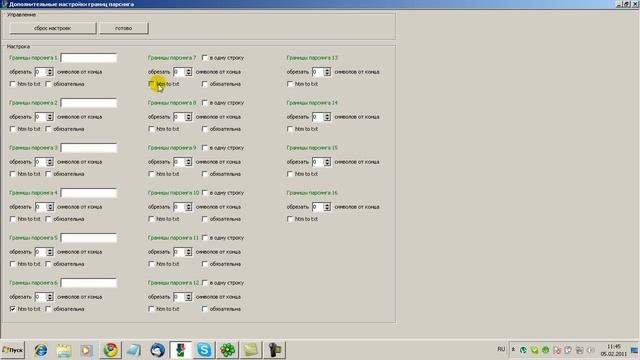Check обязательна for parsing border 1
Screen dimensions: 640x360
(48, 84)
